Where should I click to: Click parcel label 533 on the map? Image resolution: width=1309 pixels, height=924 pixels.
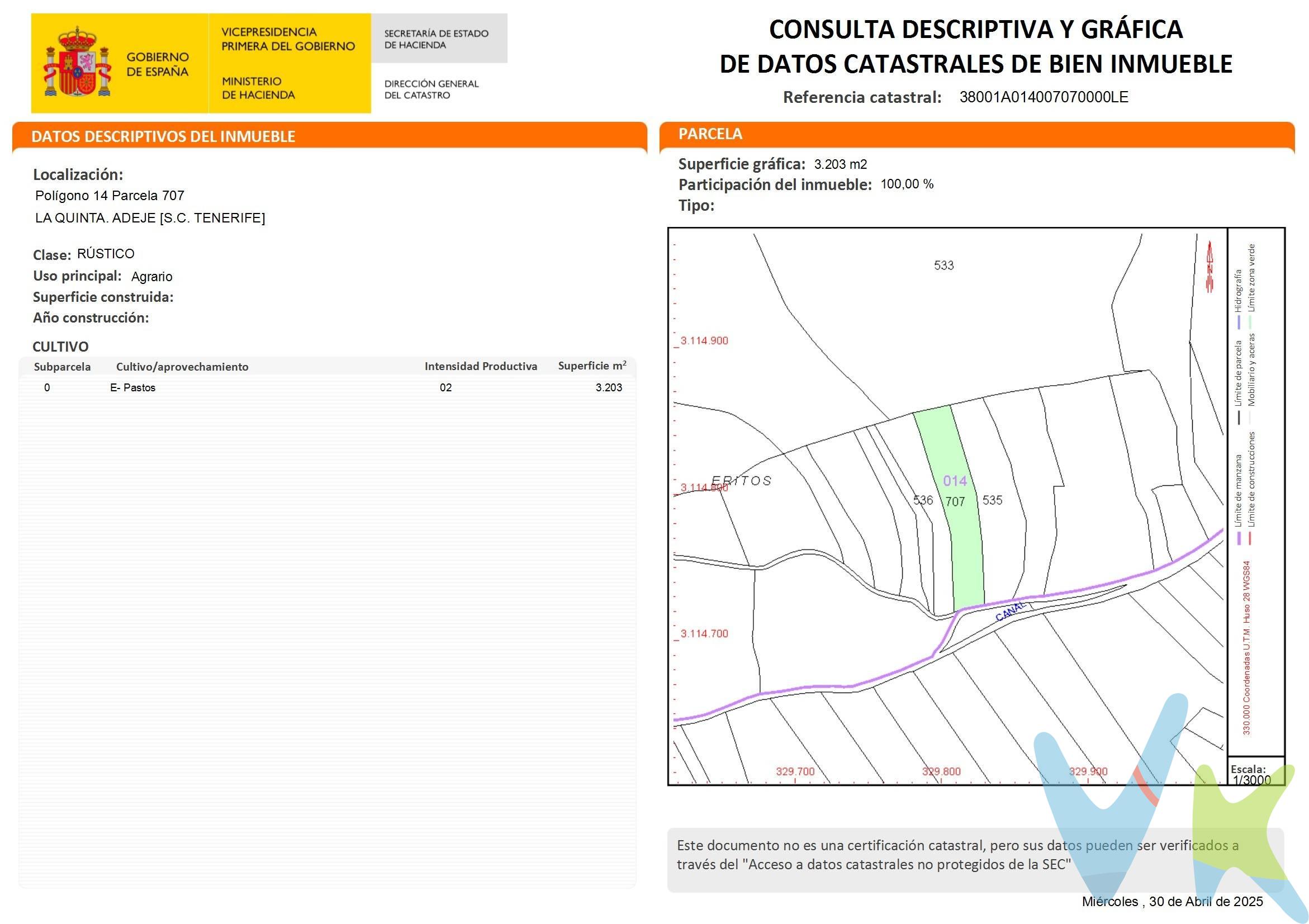pyautogui.click(x=943, y=265)
